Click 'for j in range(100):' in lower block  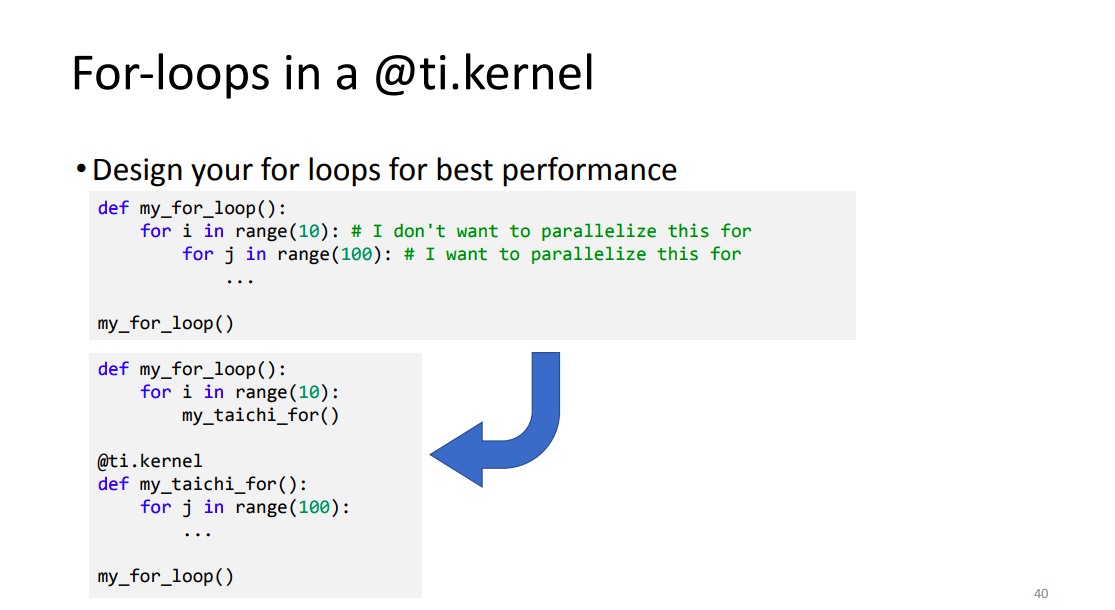click(x=245, y=508)
